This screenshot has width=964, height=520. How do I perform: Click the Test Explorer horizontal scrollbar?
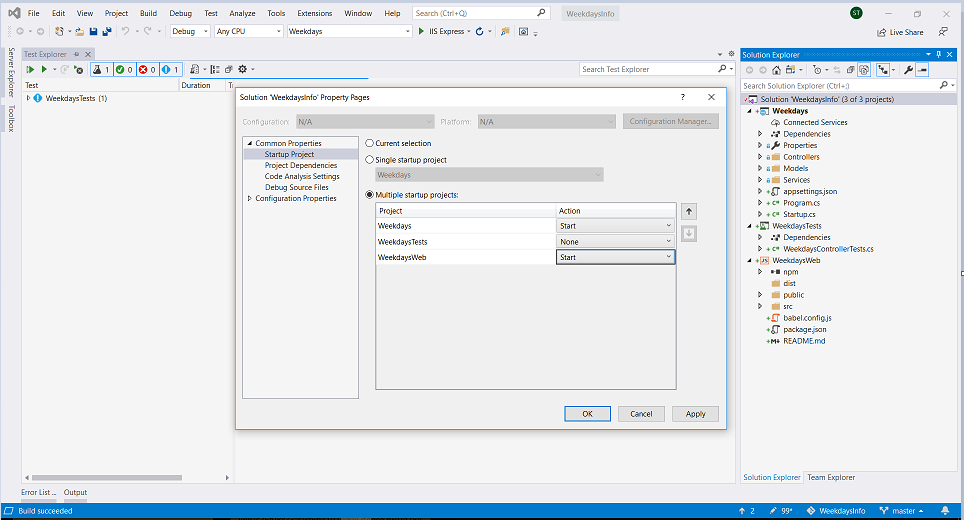pyautogui.click(x=107, y=478)
